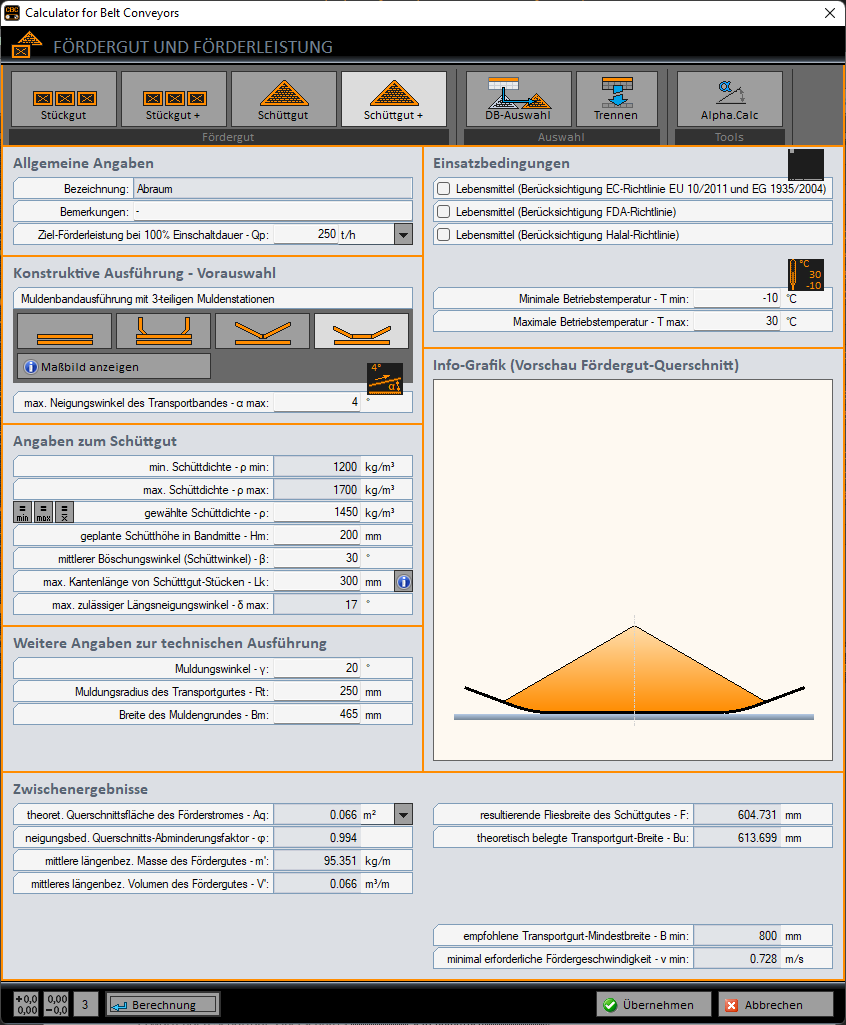Open the Ziel-Förderleistung Qp dropdown
This screenshot has height=1025, width=846.
coord(401,234)
